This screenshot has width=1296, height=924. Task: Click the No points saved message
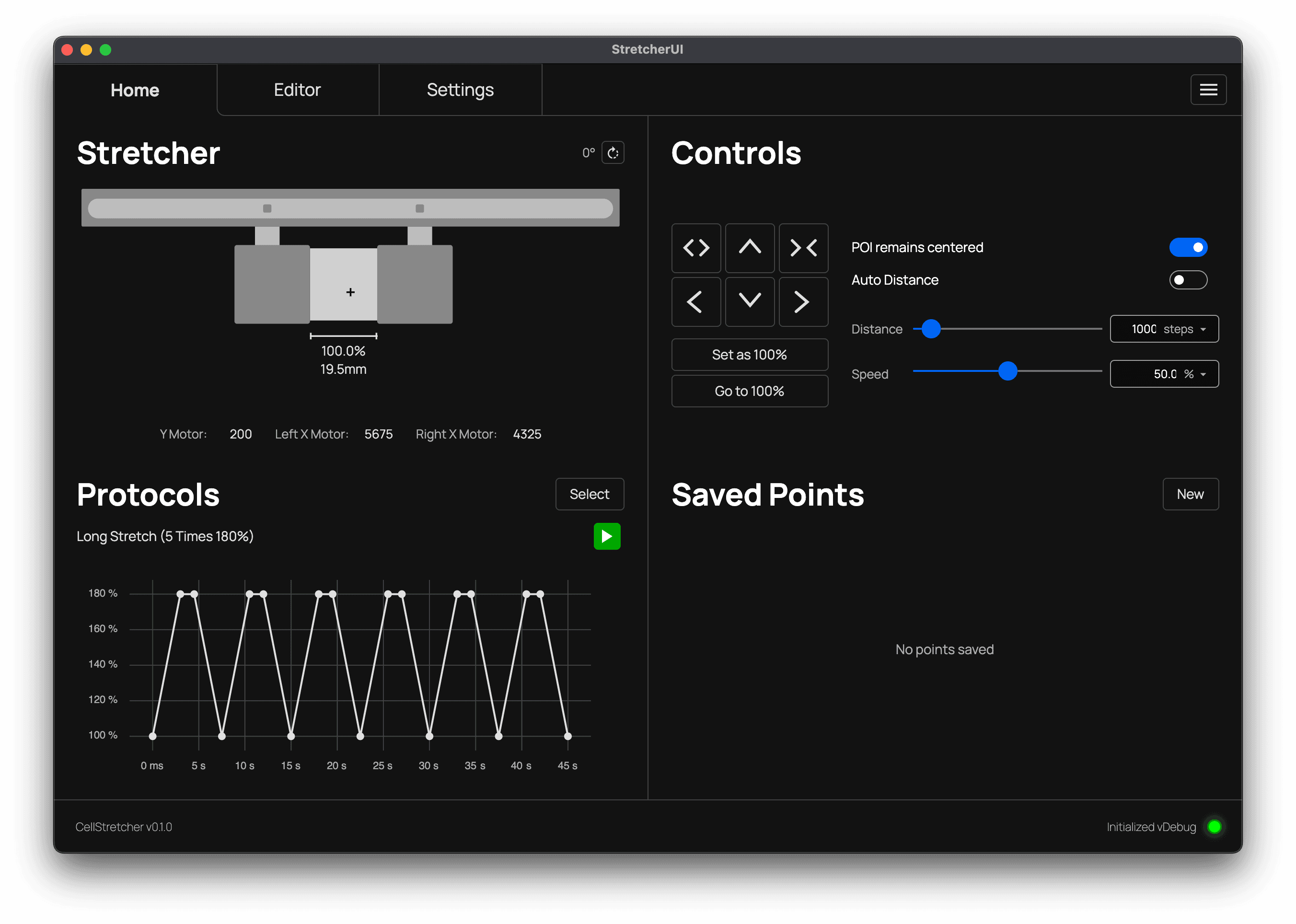(944, 649)
